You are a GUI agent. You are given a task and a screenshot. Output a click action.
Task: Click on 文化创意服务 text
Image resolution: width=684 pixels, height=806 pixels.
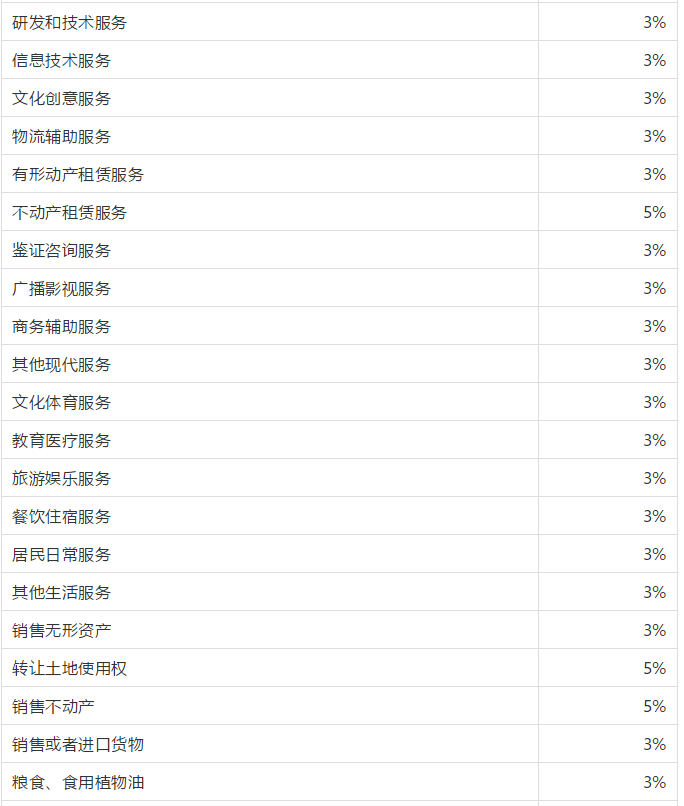pos(62,98)
